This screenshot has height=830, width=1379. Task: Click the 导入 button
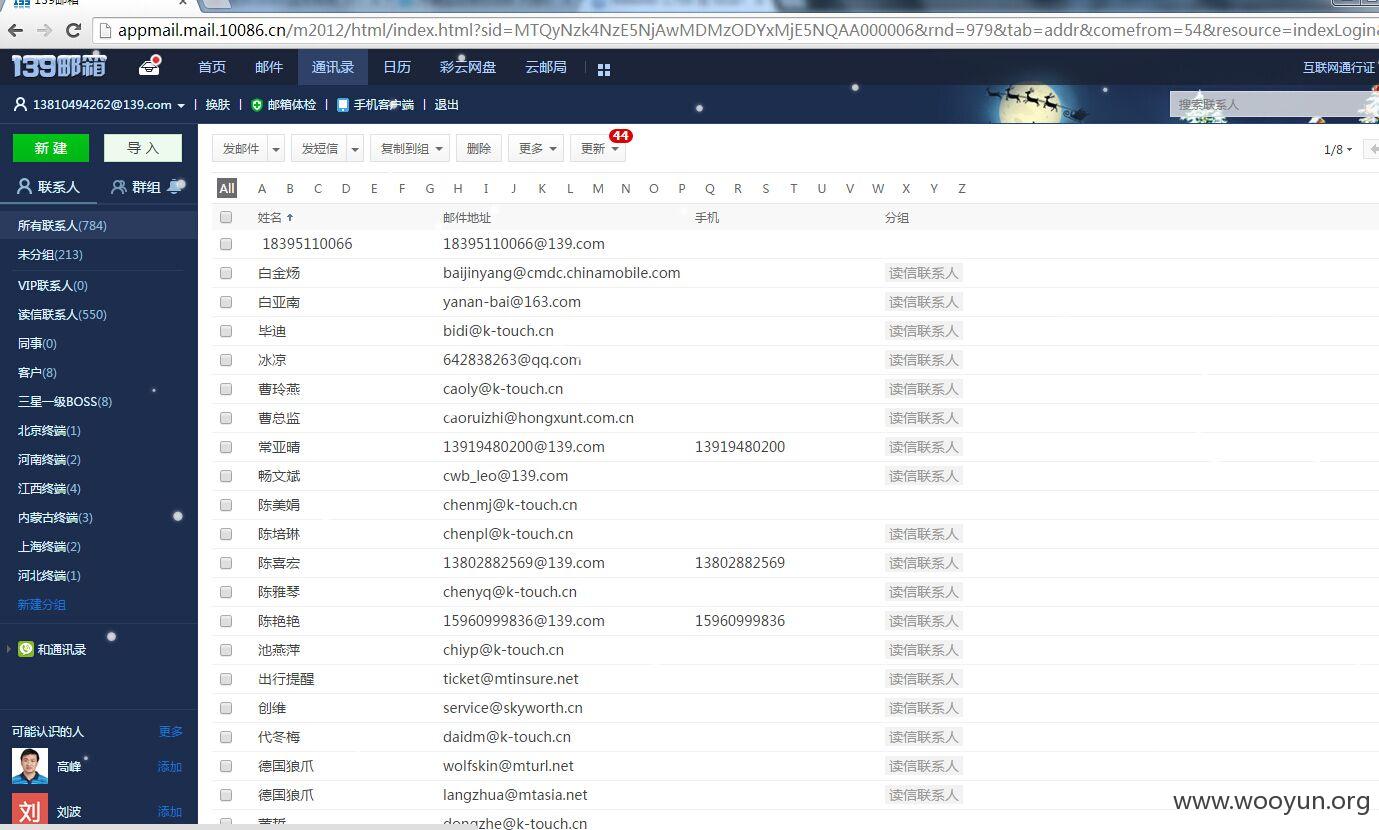click(143, 148)
